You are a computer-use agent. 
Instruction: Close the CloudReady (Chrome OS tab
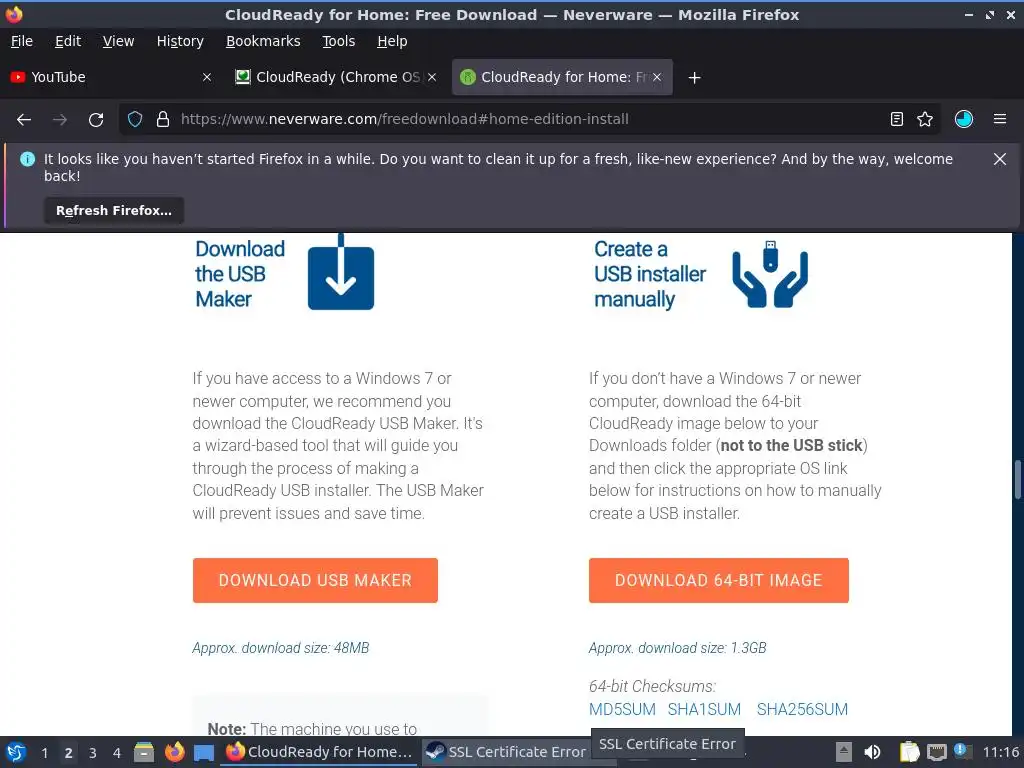[432, 77]
